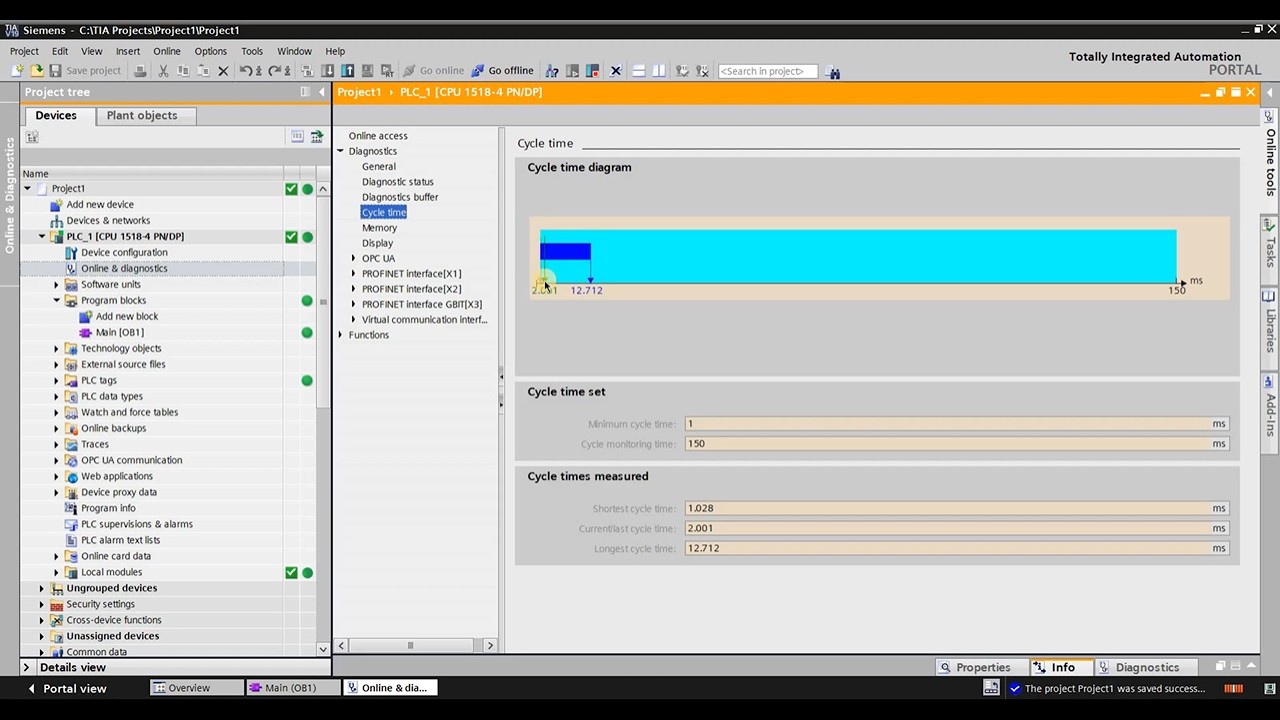Switch to Plant objects tab
Viewport: 1280px width, 720px height.
click(142, 116)
